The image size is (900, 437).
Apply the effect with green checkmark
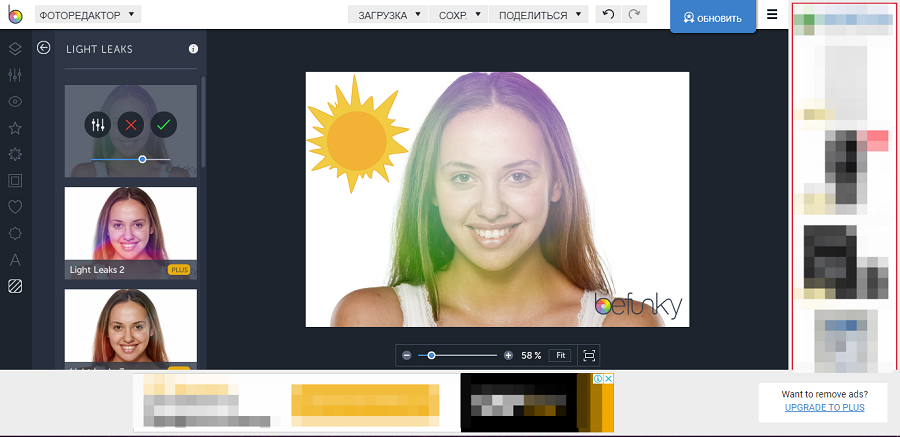(164, 125)
